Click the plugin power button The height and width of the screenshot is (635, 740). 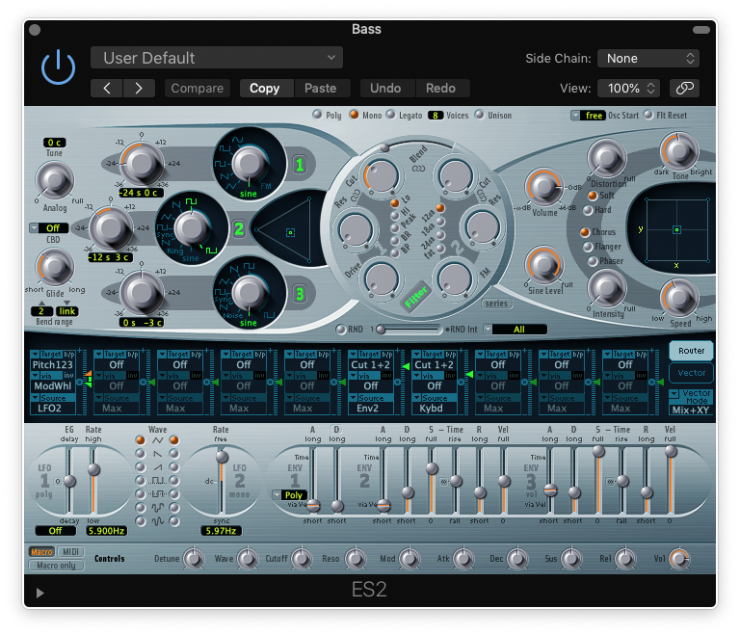click(58, 67)
